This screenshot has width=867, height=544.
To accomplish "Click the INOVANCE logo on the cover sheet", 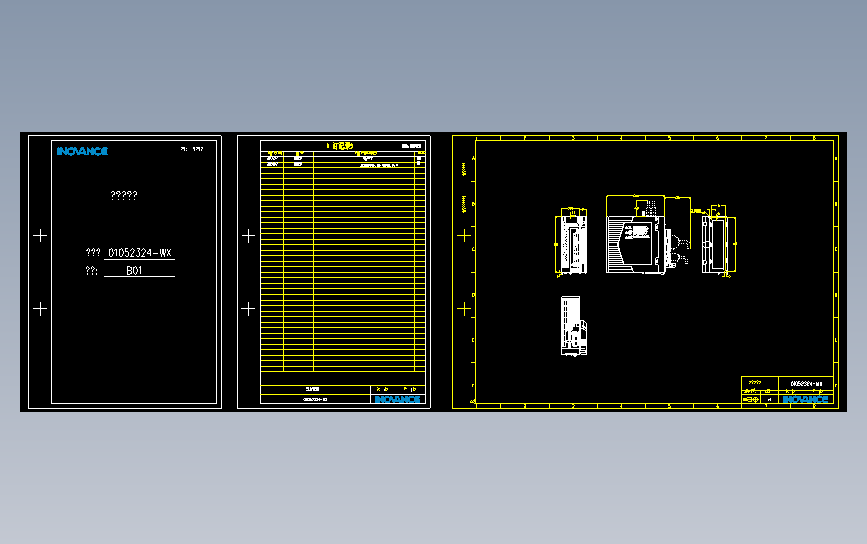I will [x=82, y=151].
